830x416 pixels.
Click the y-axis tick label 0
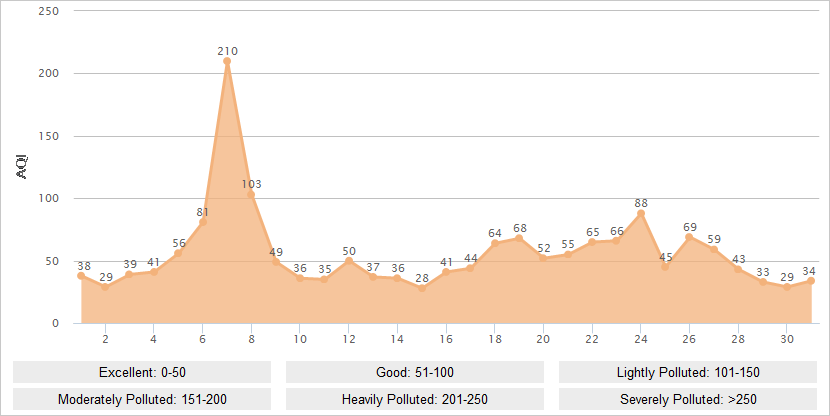point(55,323)
